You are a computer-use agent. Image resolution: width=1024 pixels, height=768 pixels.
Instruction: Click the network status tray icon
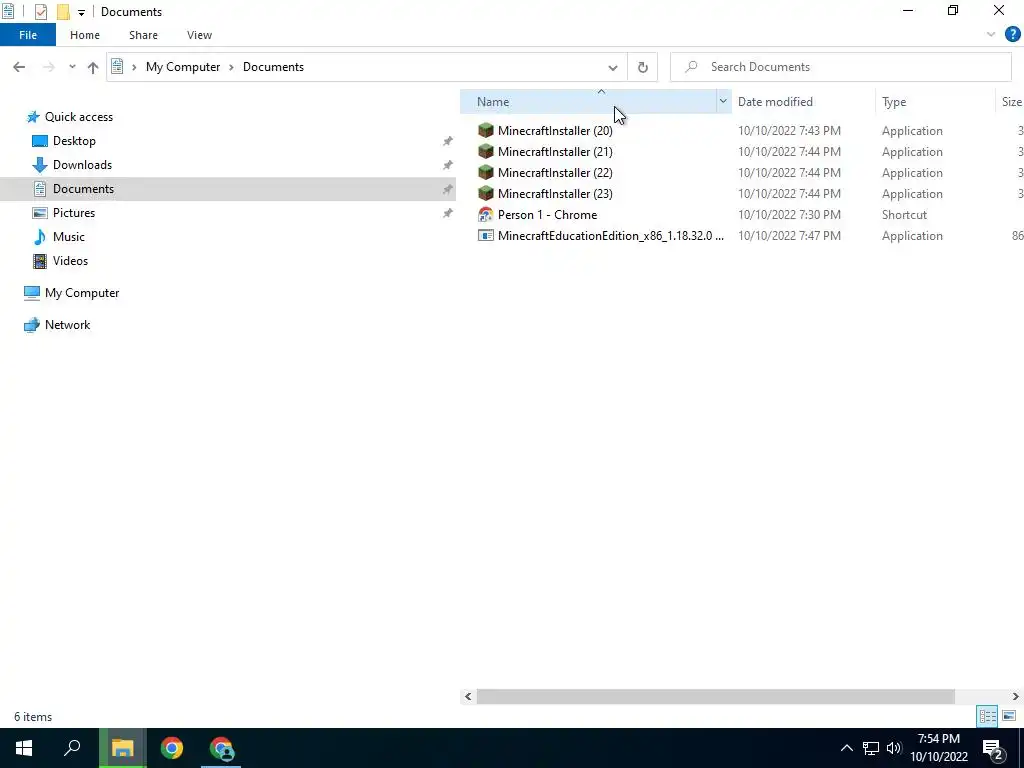871,748
